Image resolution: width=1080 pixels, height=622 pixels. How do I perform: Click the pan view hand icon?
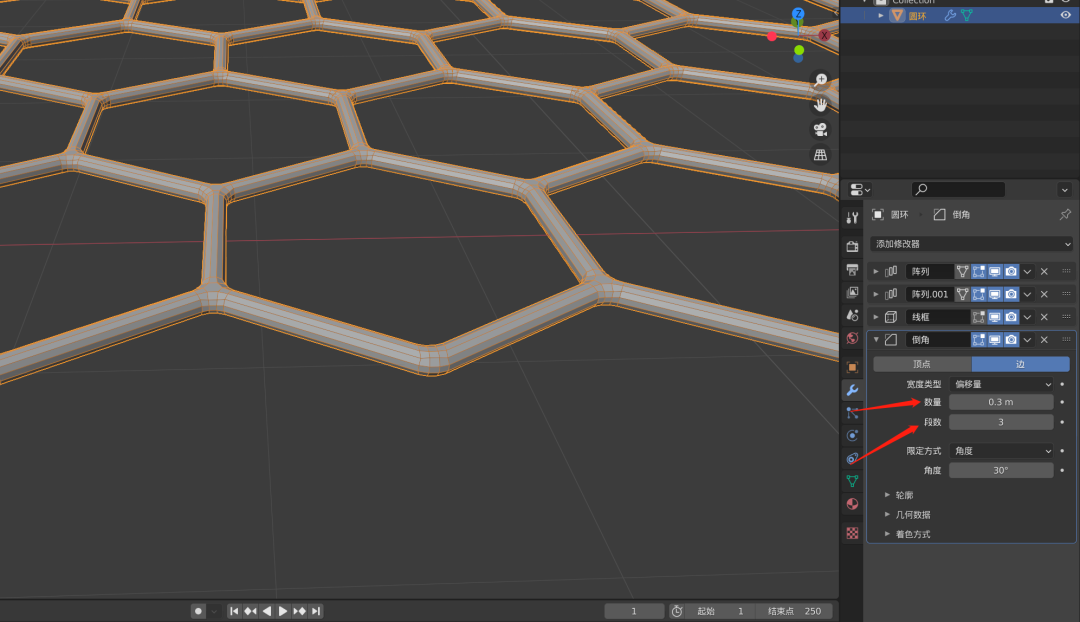coord(820,105)
